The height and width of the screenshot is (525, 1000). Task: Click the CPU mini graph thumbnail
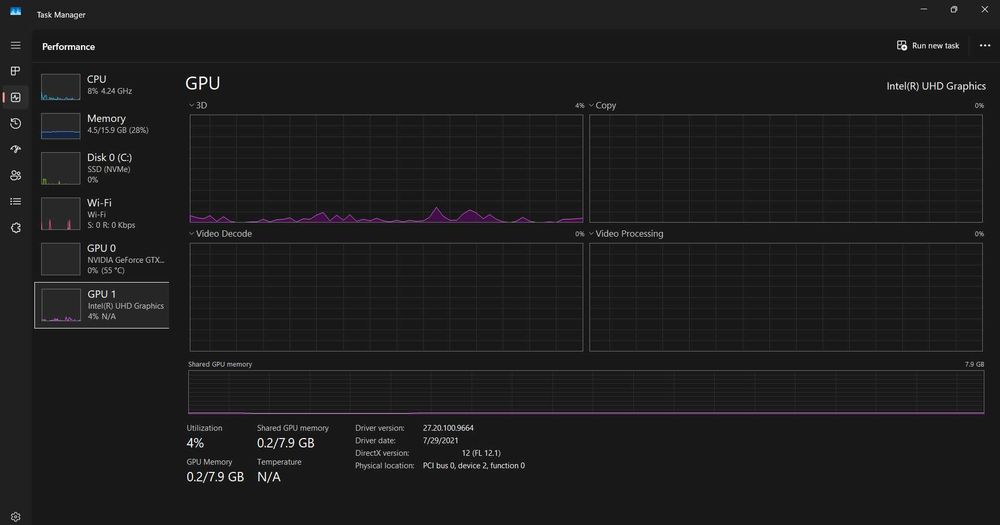click(x=61, y=87)
